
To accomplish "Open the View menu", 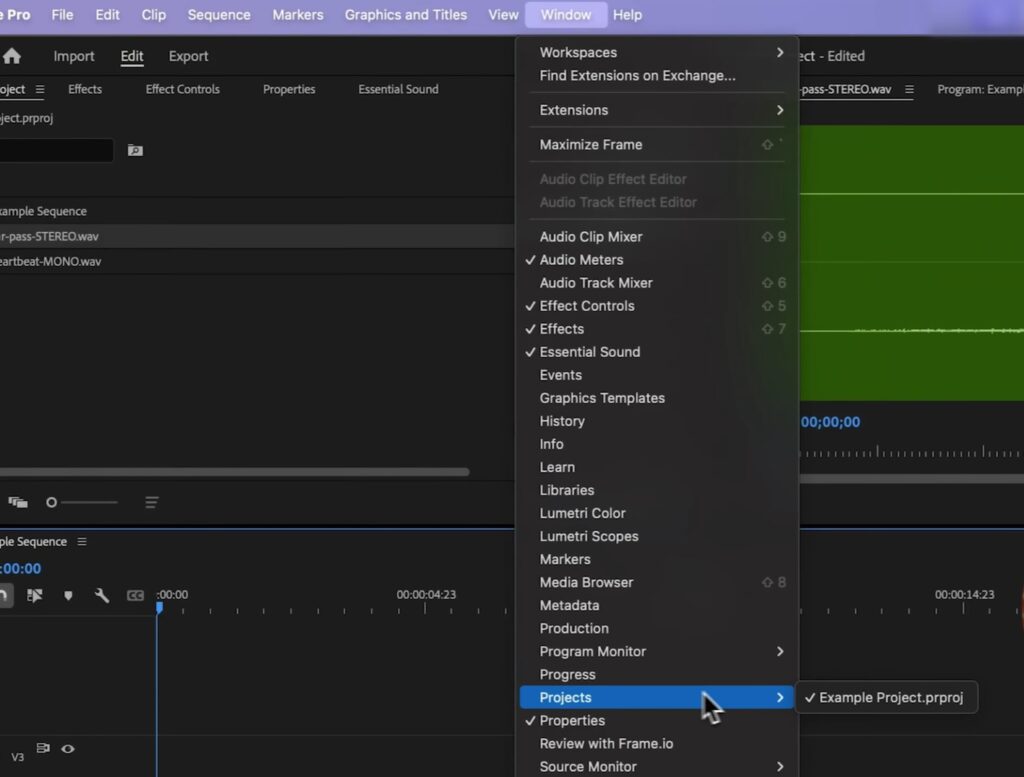I will tap(503, 14).
